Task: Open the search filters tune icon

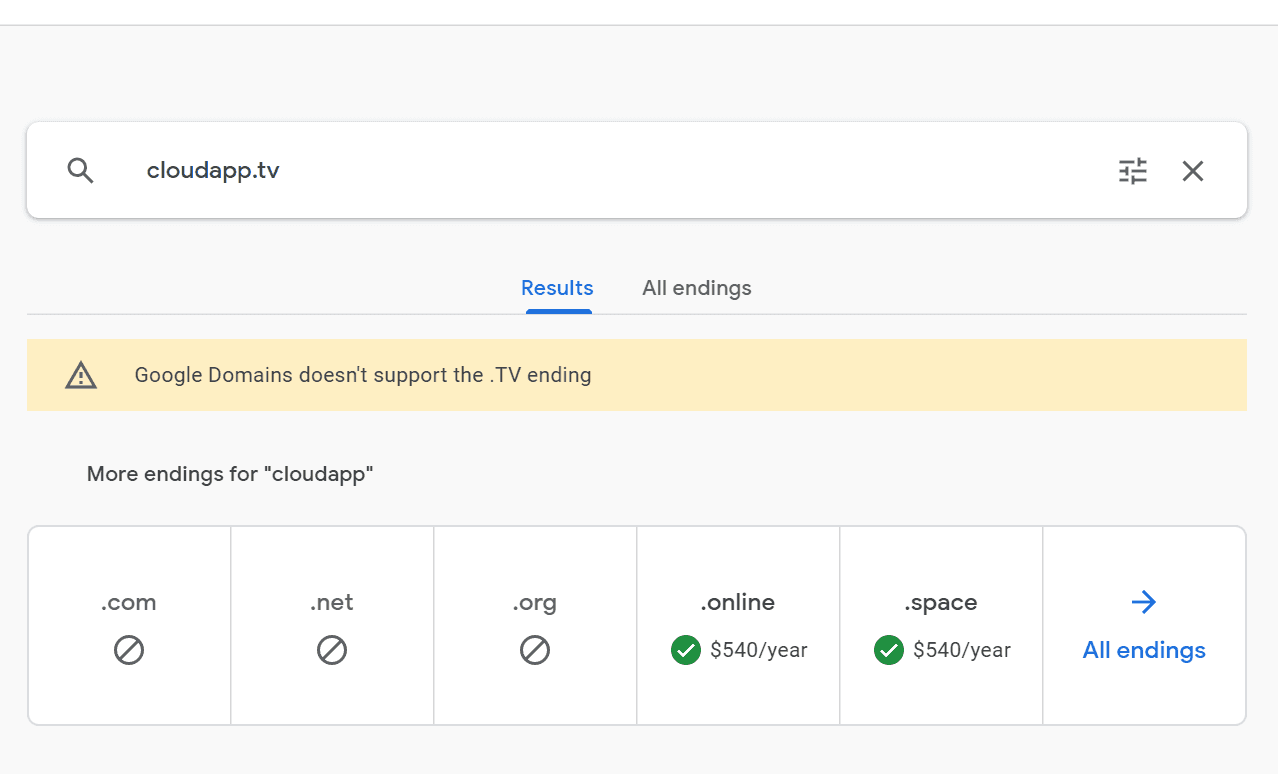Action: point(1133,171)
